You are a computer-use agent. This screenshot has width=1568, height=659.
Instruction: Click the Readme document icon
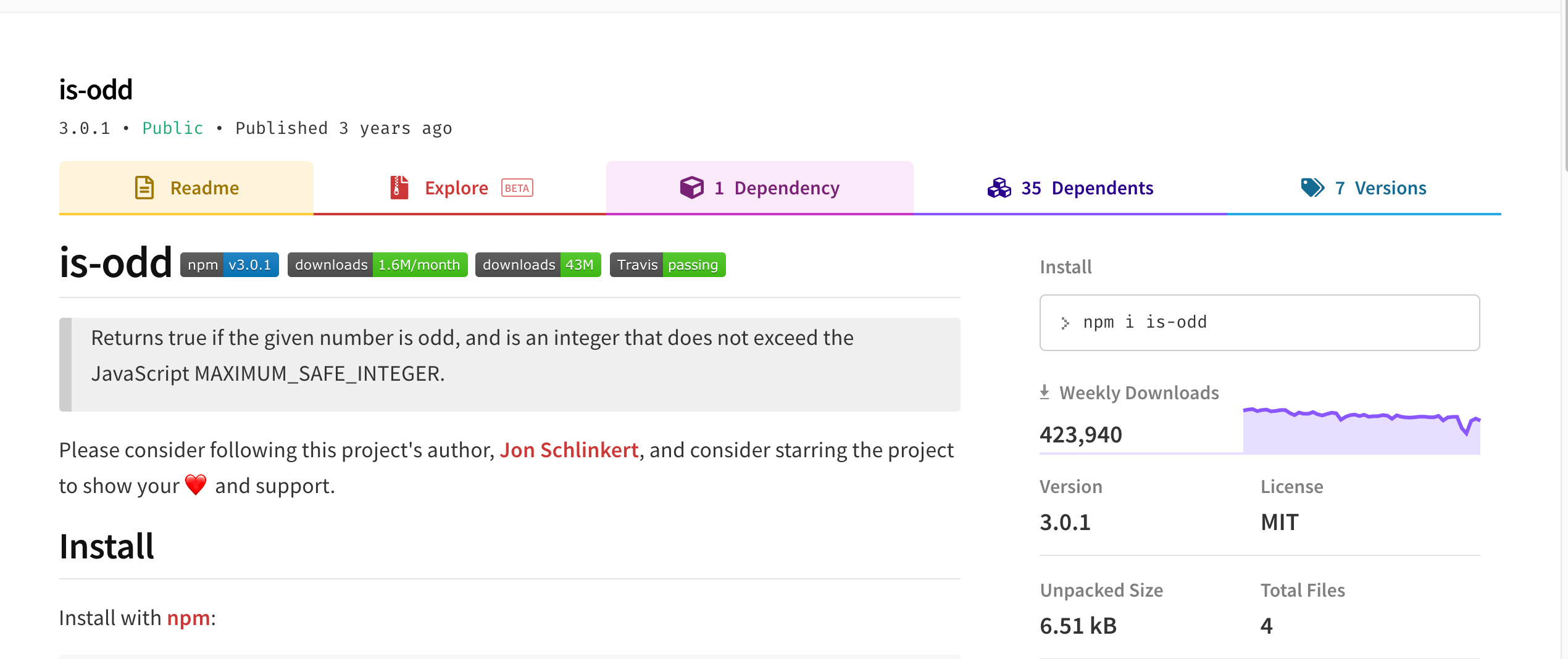144,188
